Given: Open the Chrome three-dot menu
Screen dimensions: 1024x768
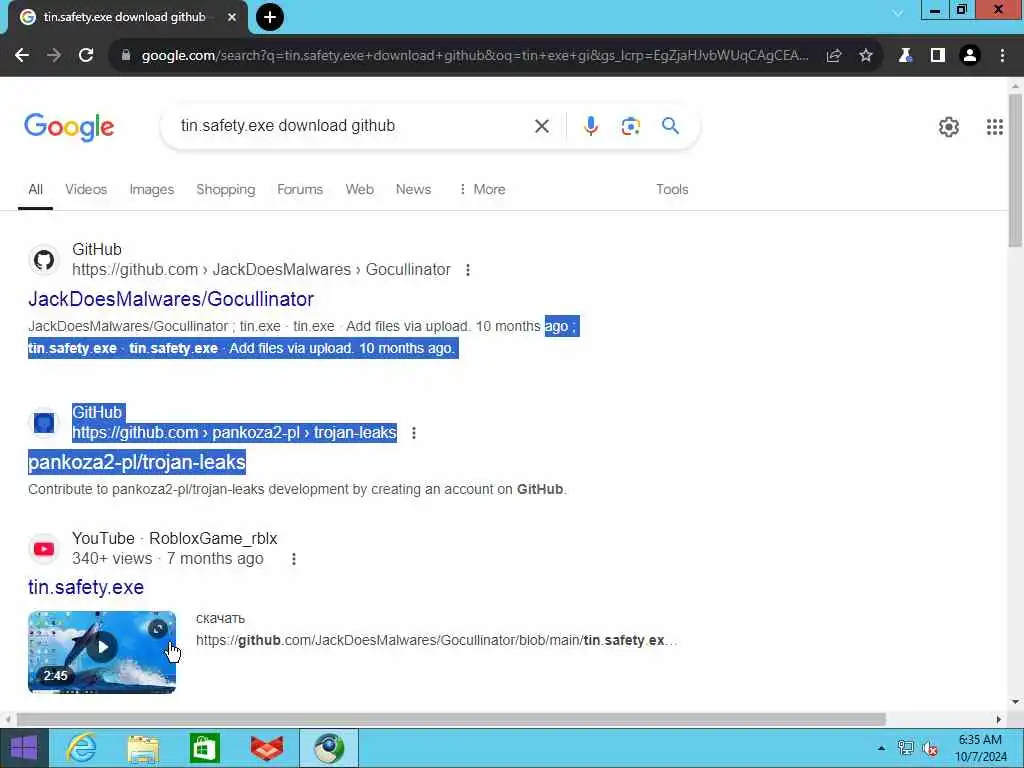Looking at the screenshot, I should 1002,56.
